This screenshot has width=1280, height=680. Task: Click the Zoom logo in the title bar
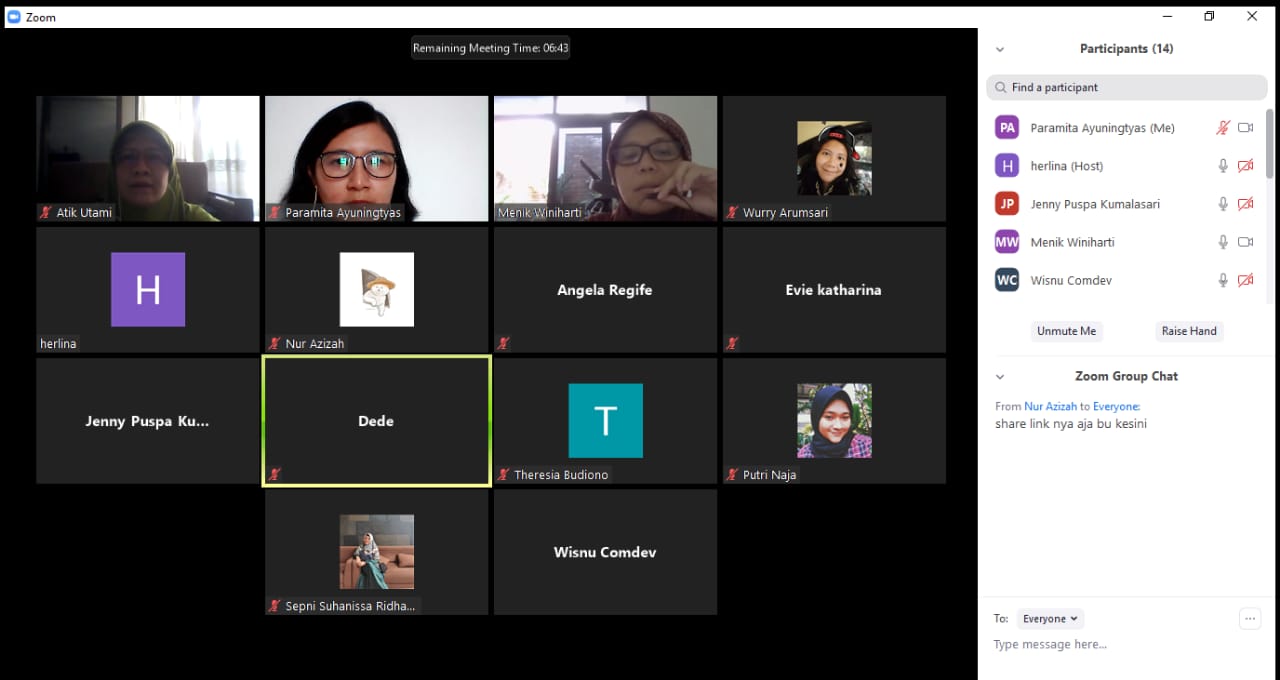[14, 17]
